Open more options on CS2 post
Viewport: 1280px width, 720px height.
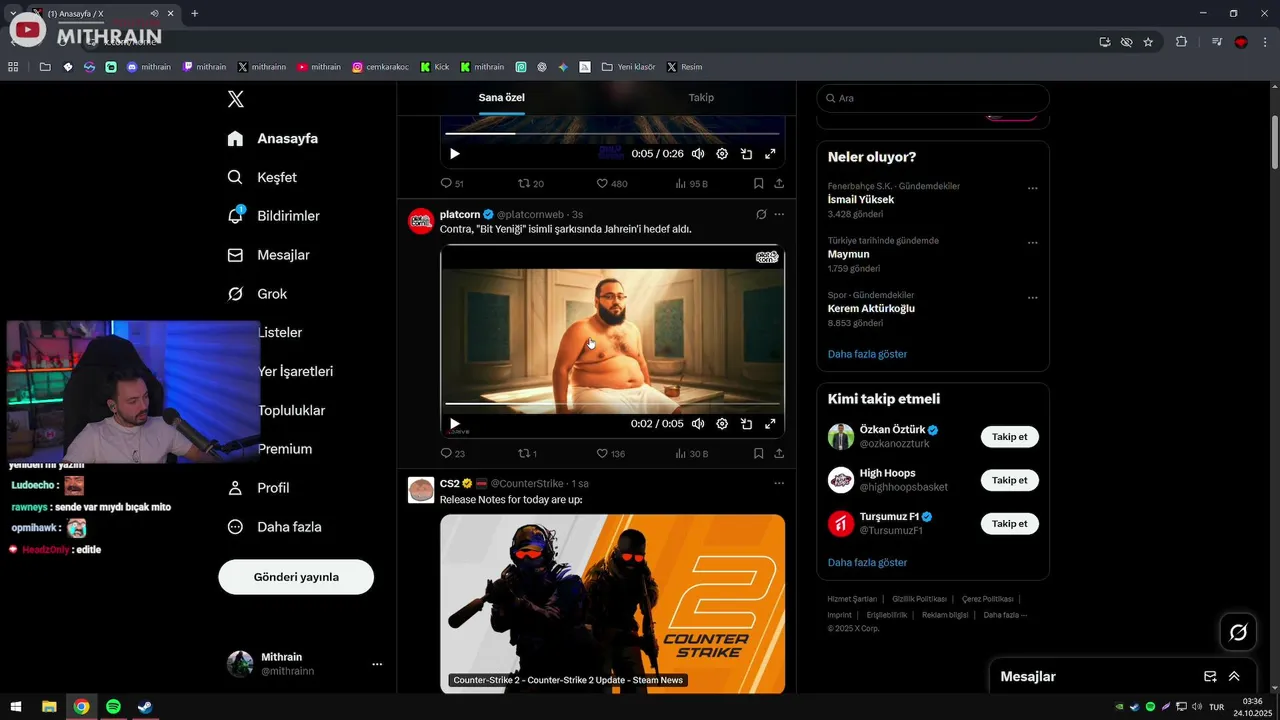779,484
